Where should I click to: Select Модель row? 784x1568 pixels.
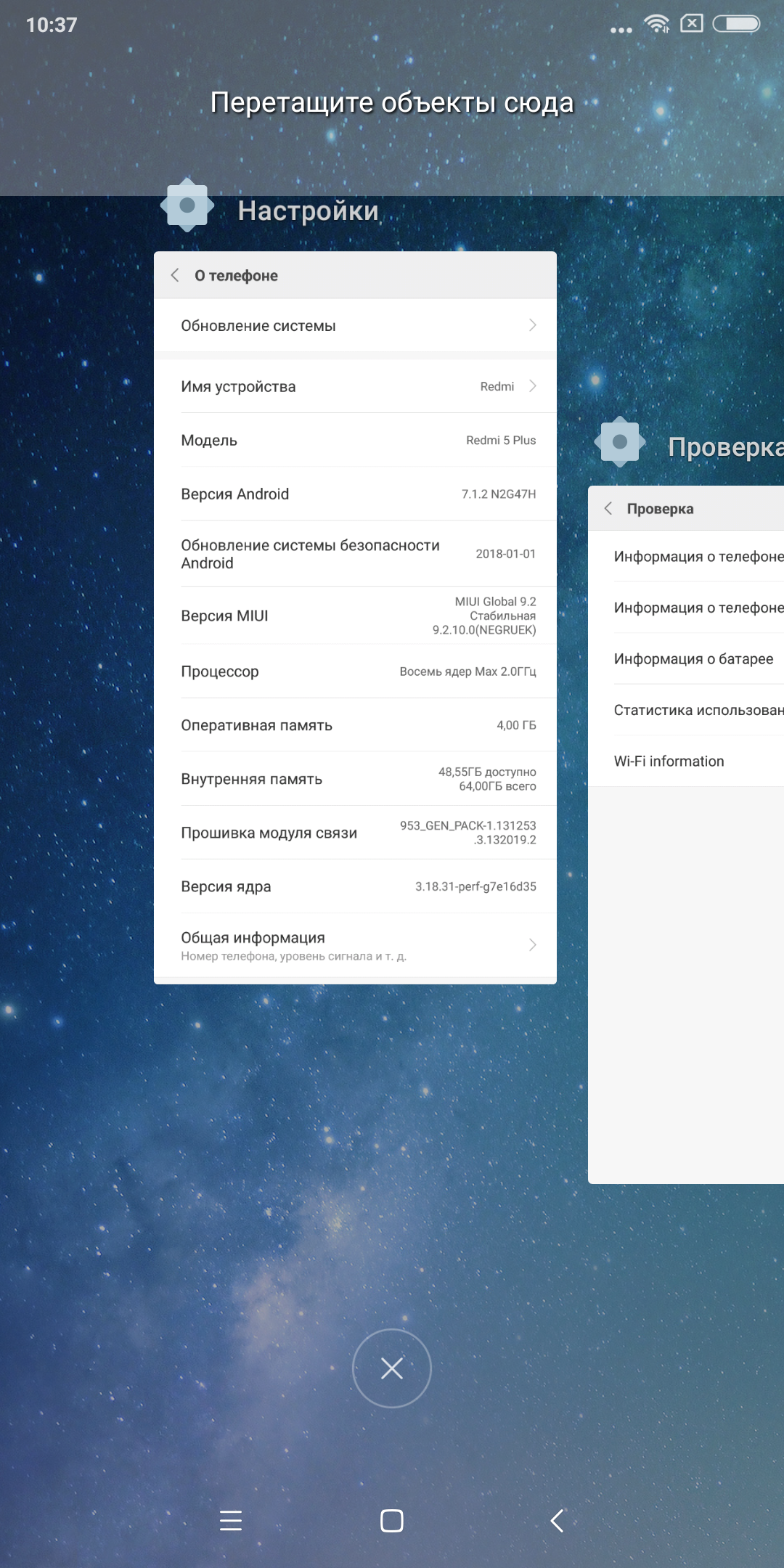tap(355, 440)
